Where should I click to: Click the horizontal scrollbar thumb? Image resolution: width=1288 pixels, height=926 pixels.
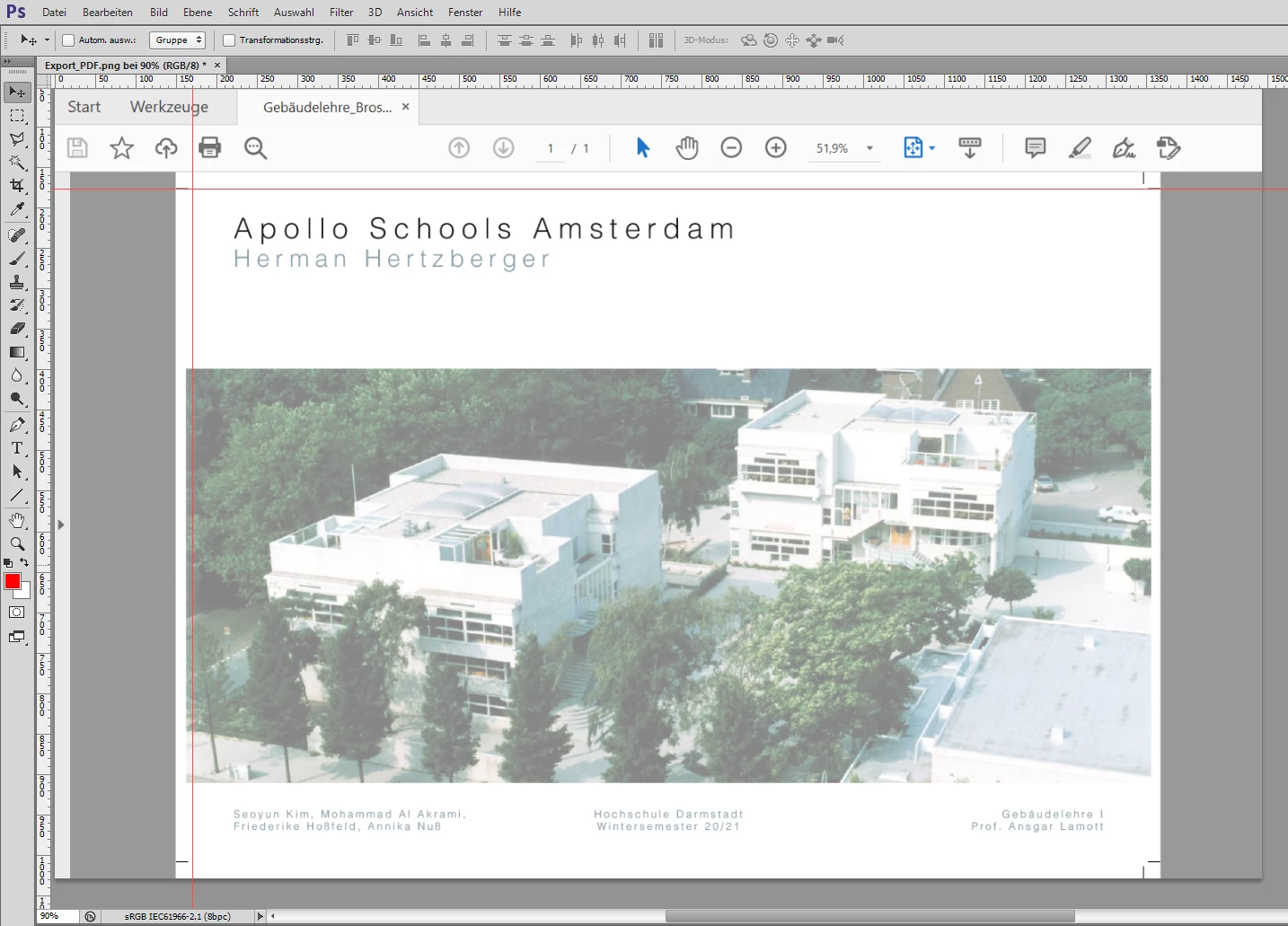click(x=869, y=916)
